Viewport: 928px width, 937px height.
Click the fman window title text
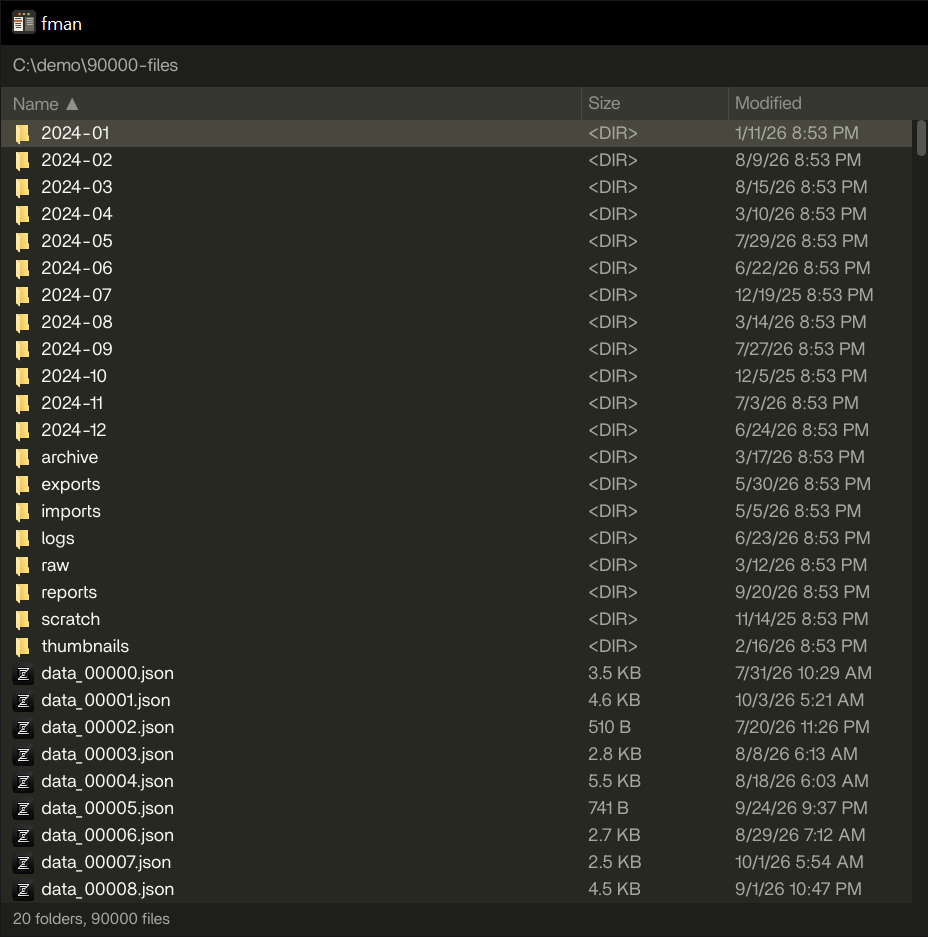pos(61,24)
